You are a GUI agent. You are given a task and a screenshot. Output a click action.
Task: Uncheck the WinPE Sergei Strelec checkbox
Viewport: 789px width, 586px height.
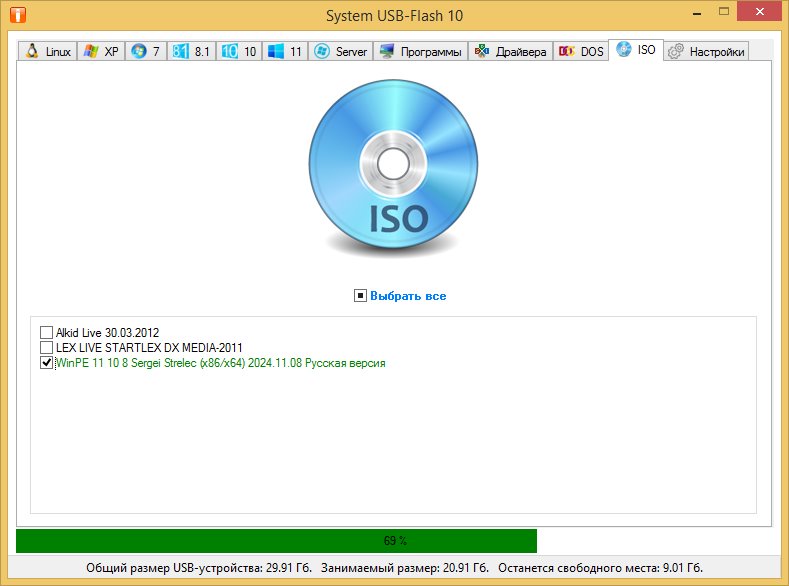(47, 364)
